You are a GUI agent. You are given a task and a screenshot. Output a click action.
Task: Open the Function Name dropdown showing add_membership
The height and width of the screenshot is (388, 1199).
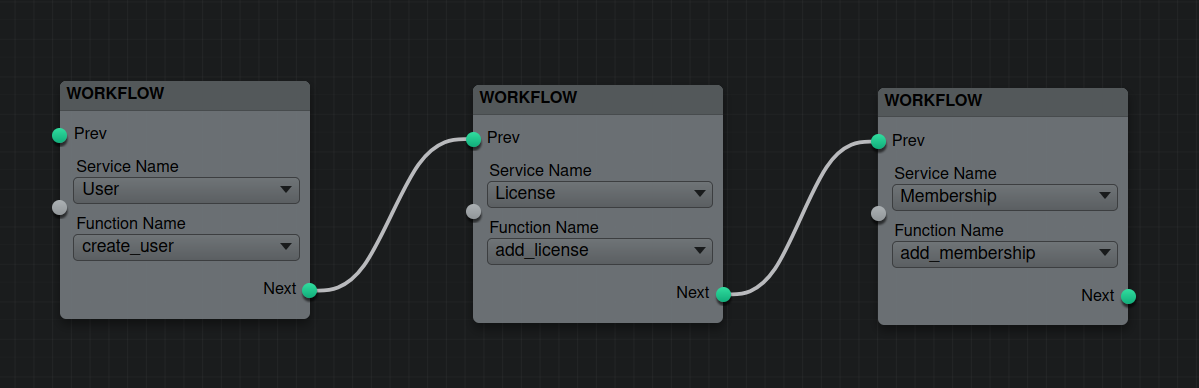(x=1005, y=254)
